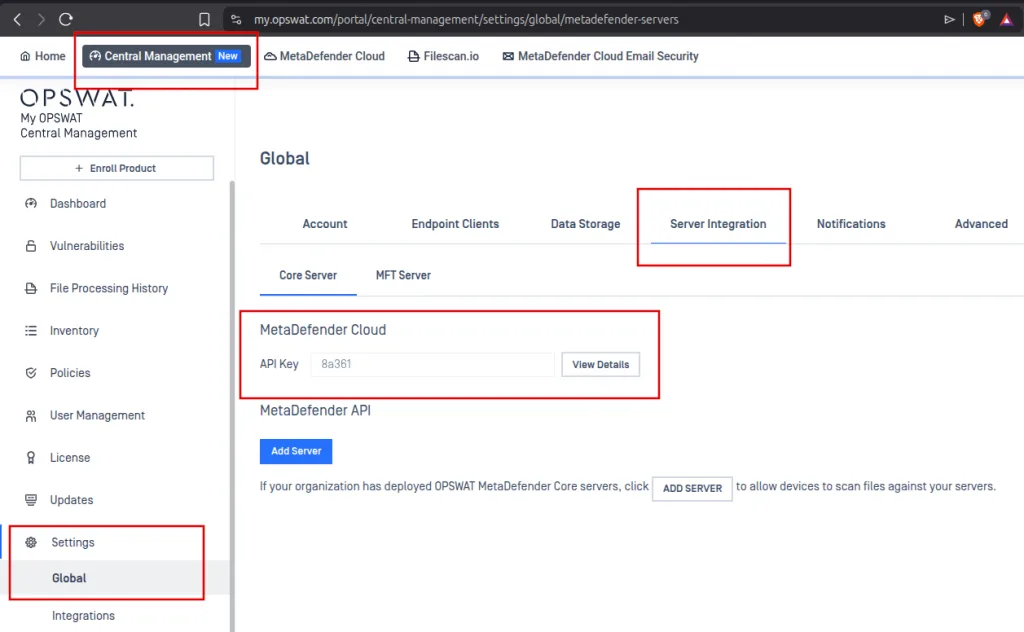Viewport: 1024px width, 632px height.
Task: Open the MFT Server tab
Action: (x=403, y=275)
